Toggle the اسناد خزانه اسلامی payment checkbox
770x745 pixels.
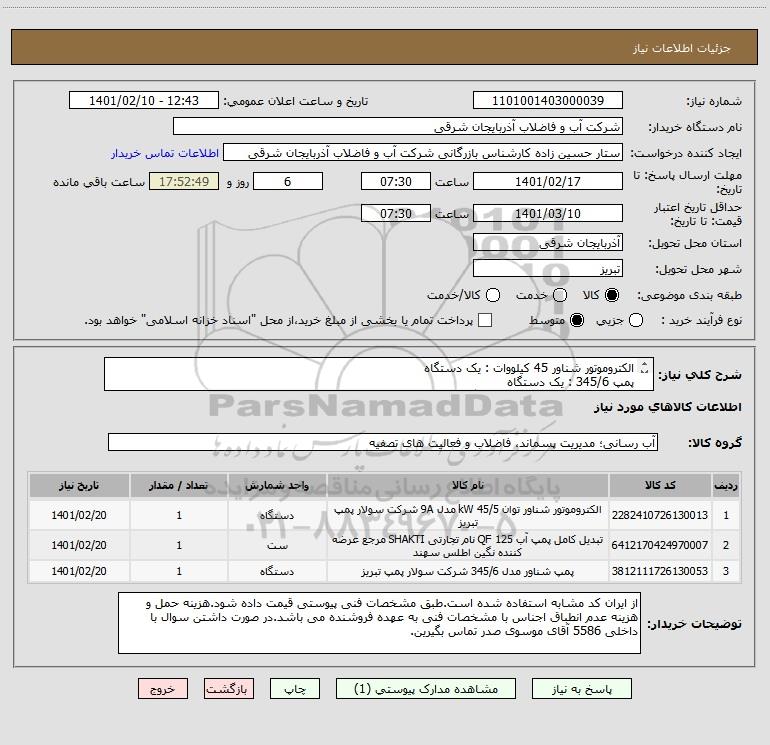485,320
